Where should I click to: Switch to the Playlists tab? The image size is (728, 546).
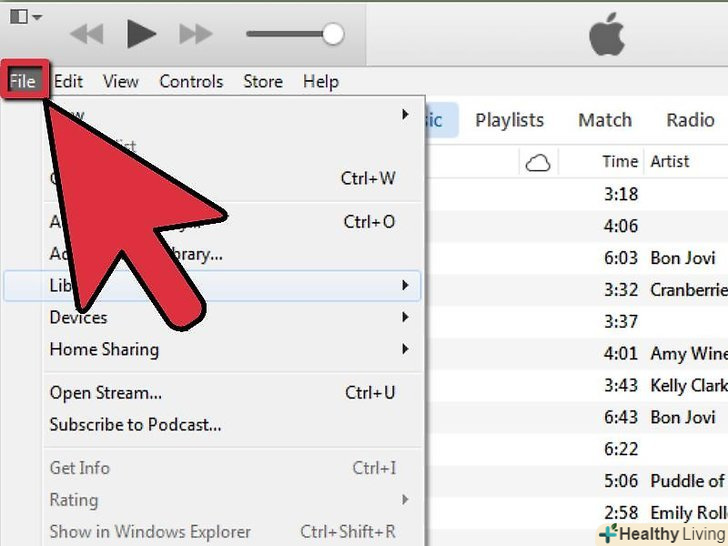[x=509, y=120]
